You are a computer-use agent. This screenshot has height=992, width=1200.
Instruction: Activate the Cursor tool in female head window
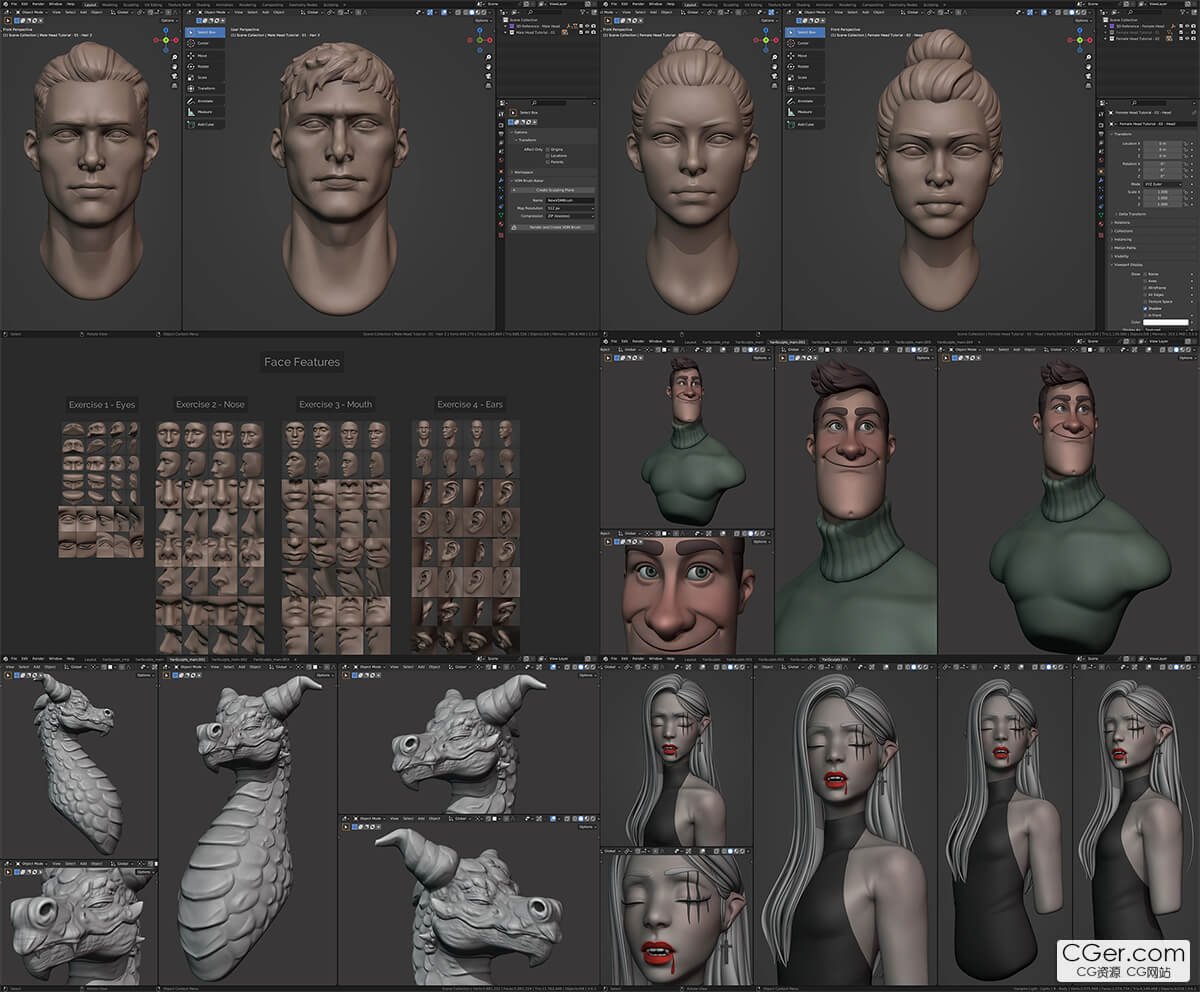click(804, 44)
